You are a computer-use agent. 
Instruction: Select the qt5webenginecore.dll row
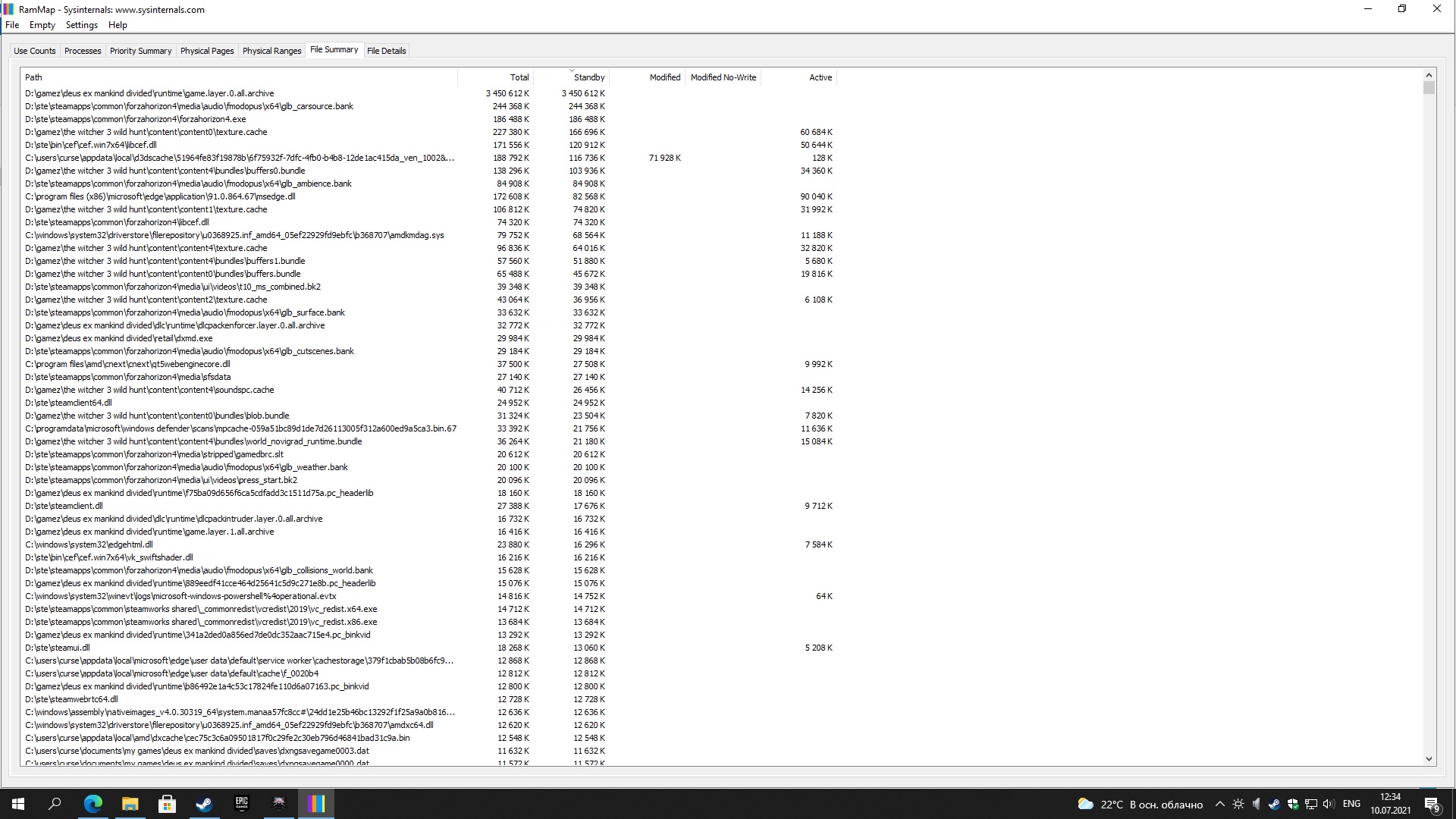pos(428,364)
